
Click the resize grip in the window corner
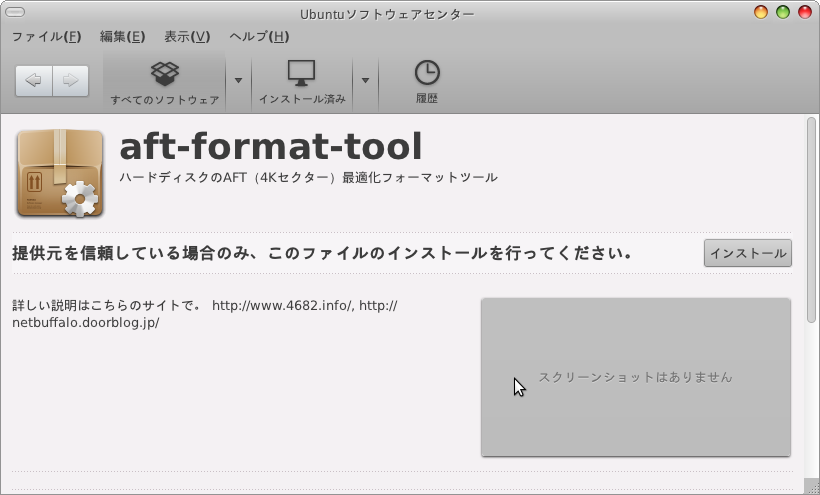(812, 486)
